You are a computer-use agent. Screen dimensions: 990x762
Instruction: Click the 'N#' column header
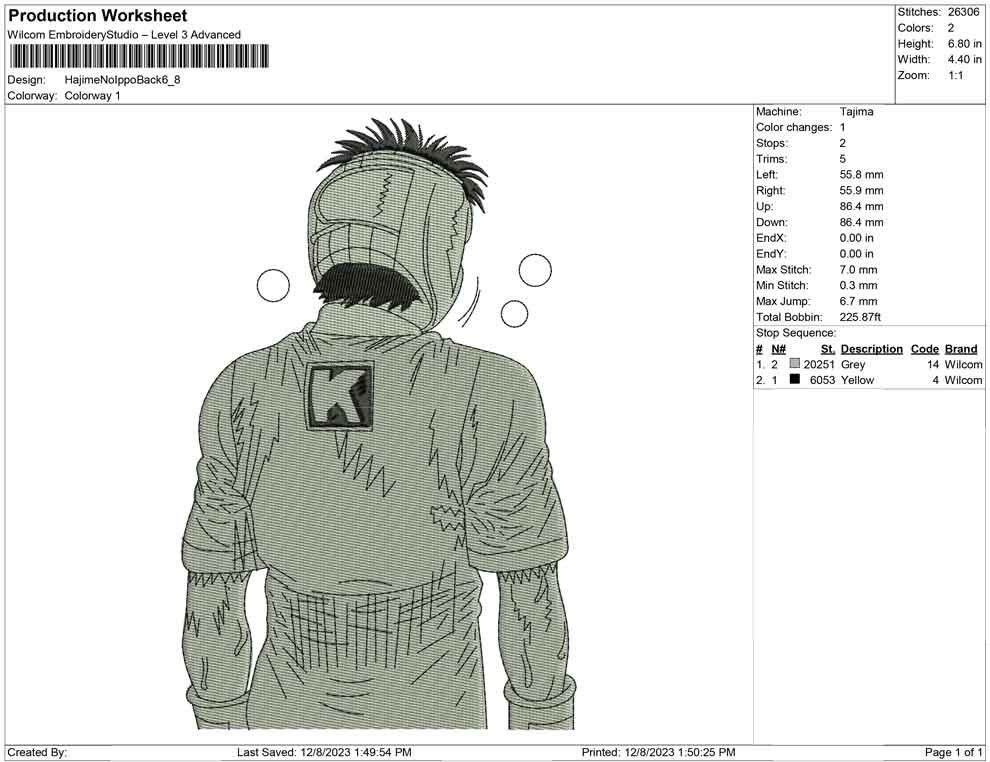(778, 349)
